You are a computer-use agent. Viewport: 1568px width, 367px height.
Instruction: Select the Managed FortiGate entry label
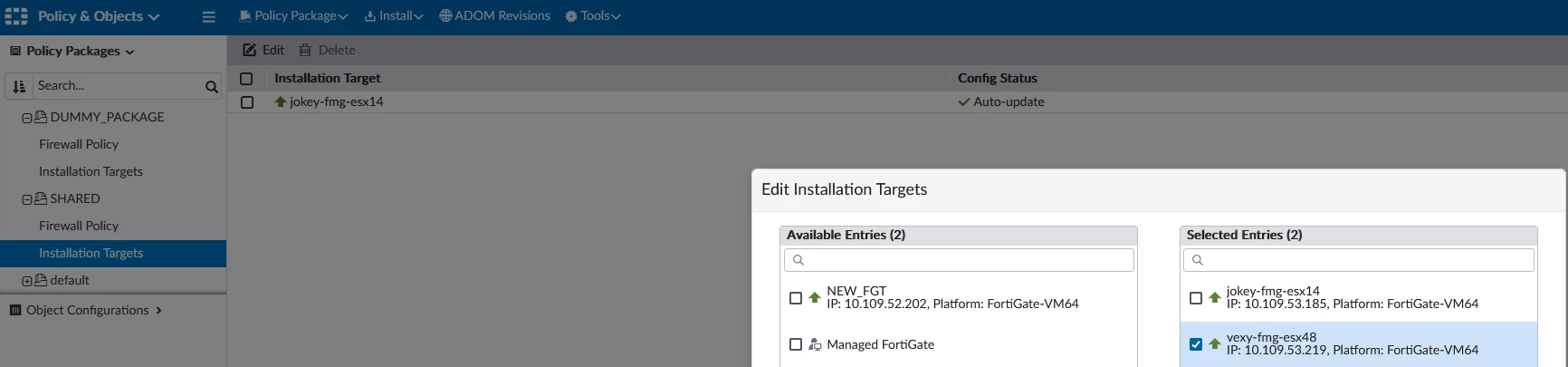[880, 344]
